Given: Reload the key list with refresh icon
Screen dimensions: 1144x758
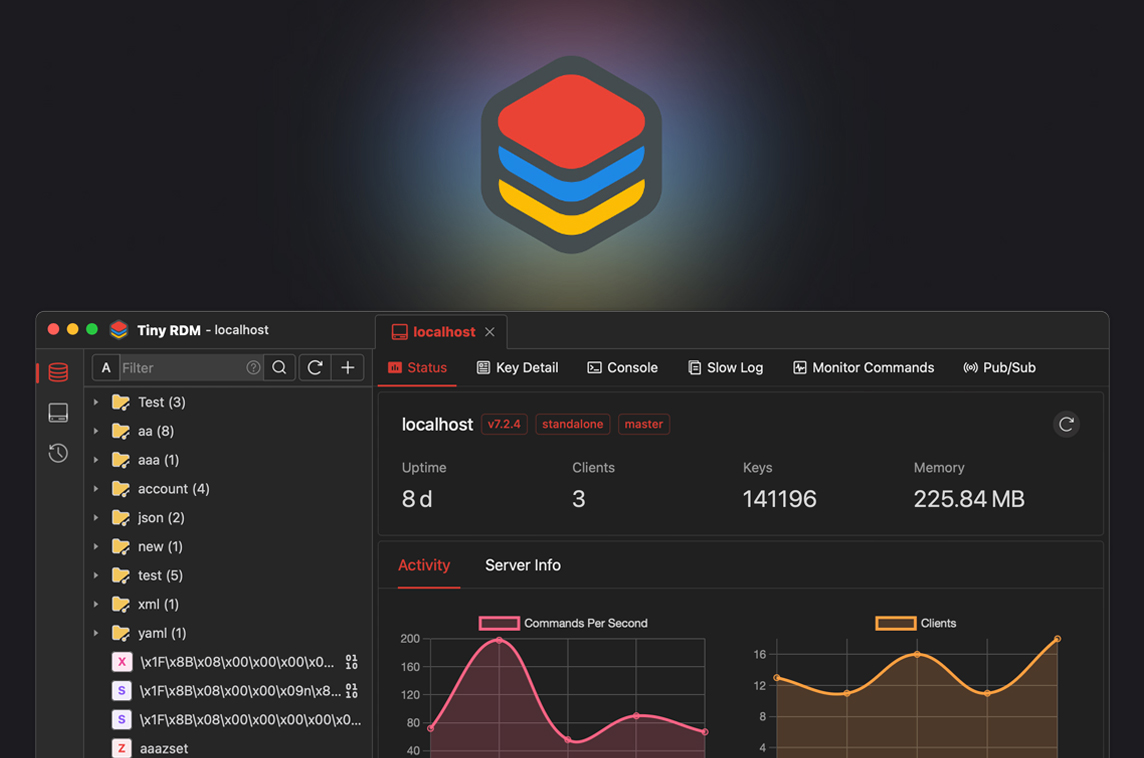Looking at the screenshot, I should [315, 368].
